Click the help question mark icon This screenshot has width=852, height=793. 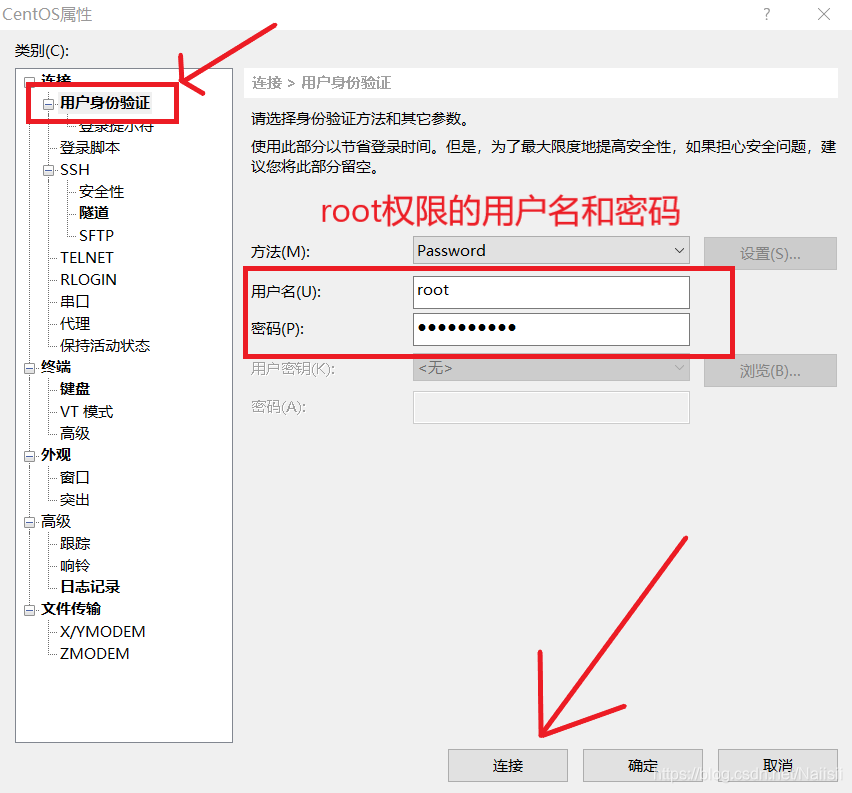click(766, 14)
